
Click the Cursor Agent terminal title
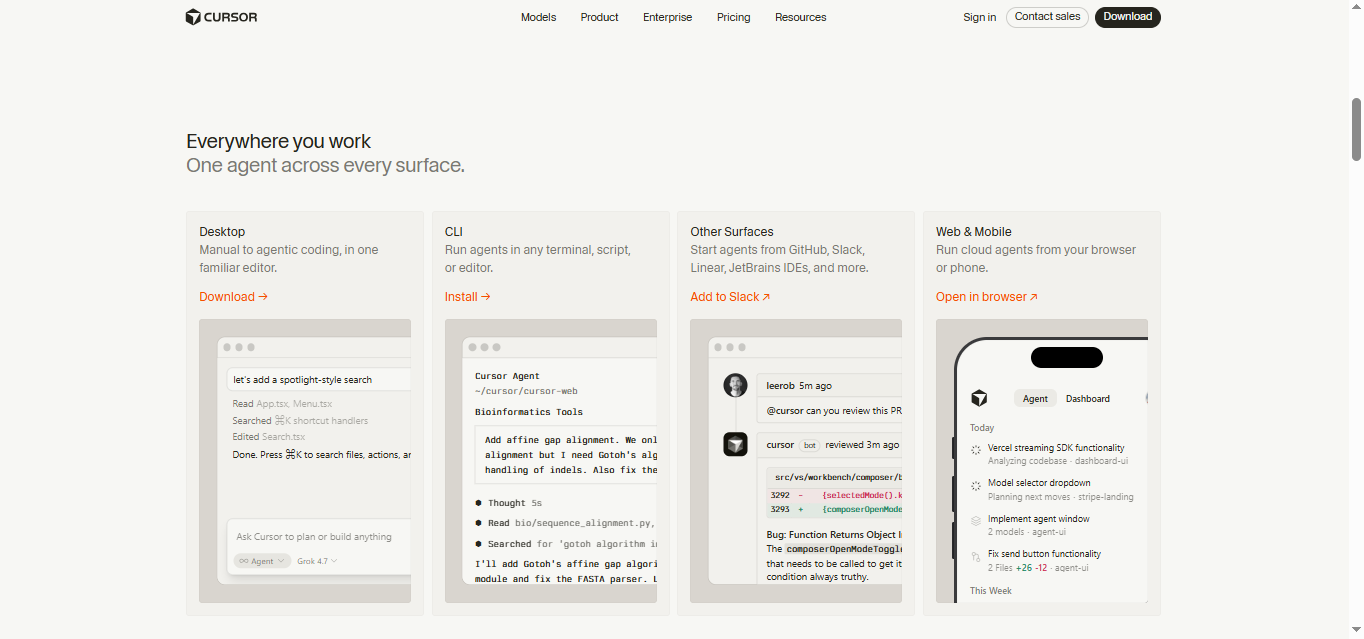coord(507,376)
